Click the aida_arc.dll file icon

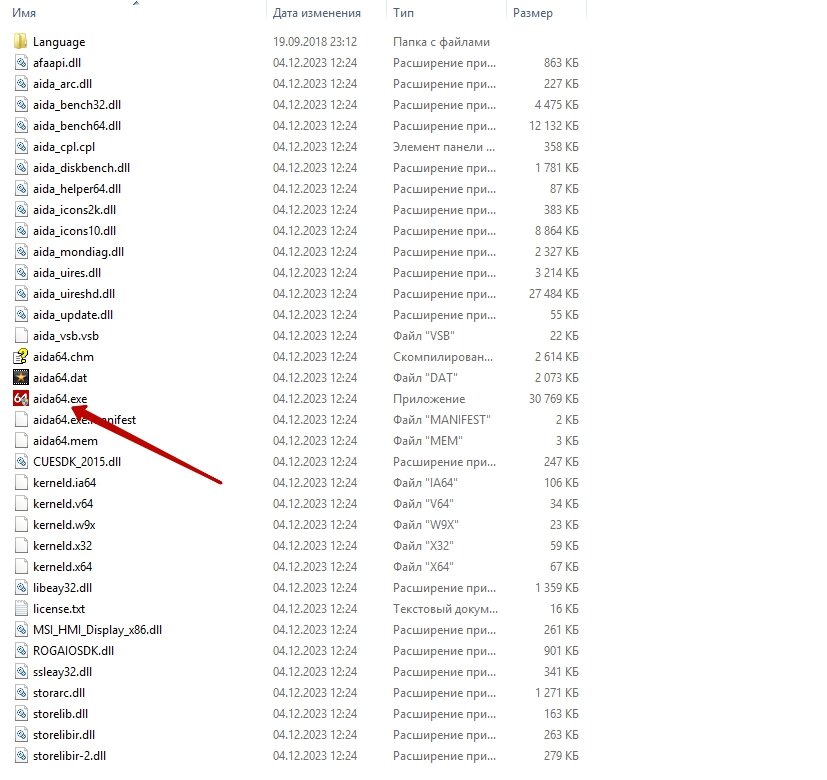coord(21,84)
